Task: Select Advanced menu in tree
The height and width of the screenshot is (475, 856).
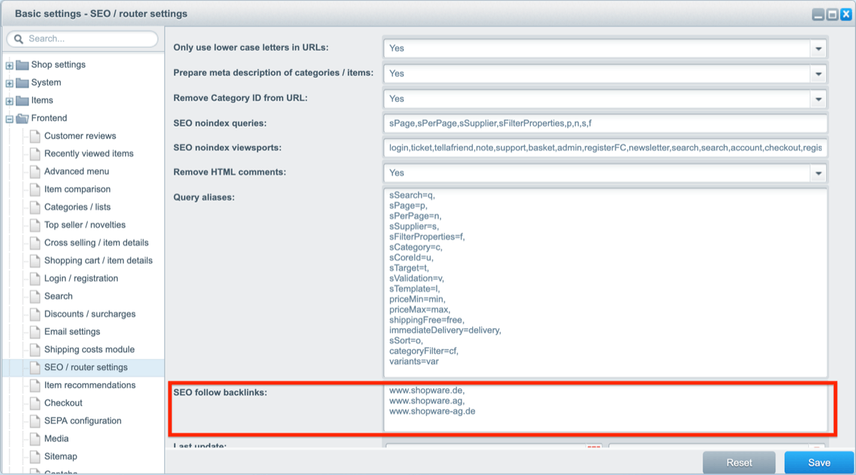Action: 76,171
